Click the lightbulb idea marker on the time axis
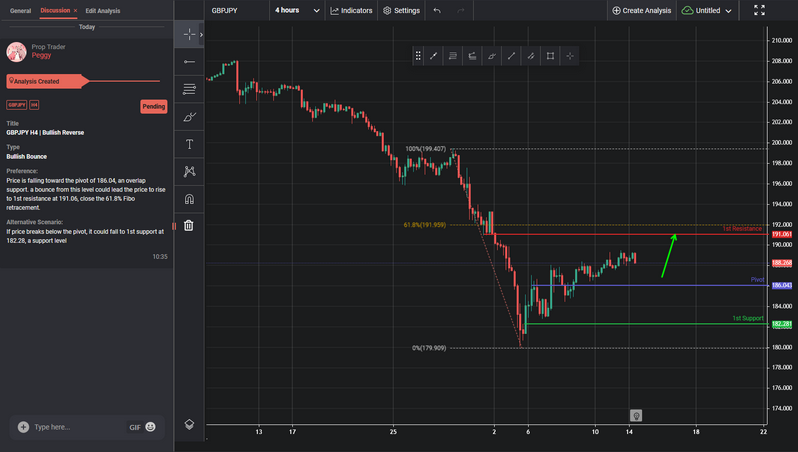Screen dimensions: 798x452 pyautogui.click(x=636, y=415)
